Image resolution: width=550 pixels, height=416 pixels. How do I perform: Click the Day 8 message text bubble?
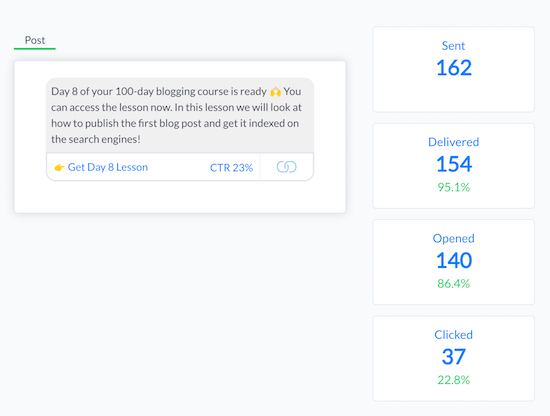(x=180, y=115)
